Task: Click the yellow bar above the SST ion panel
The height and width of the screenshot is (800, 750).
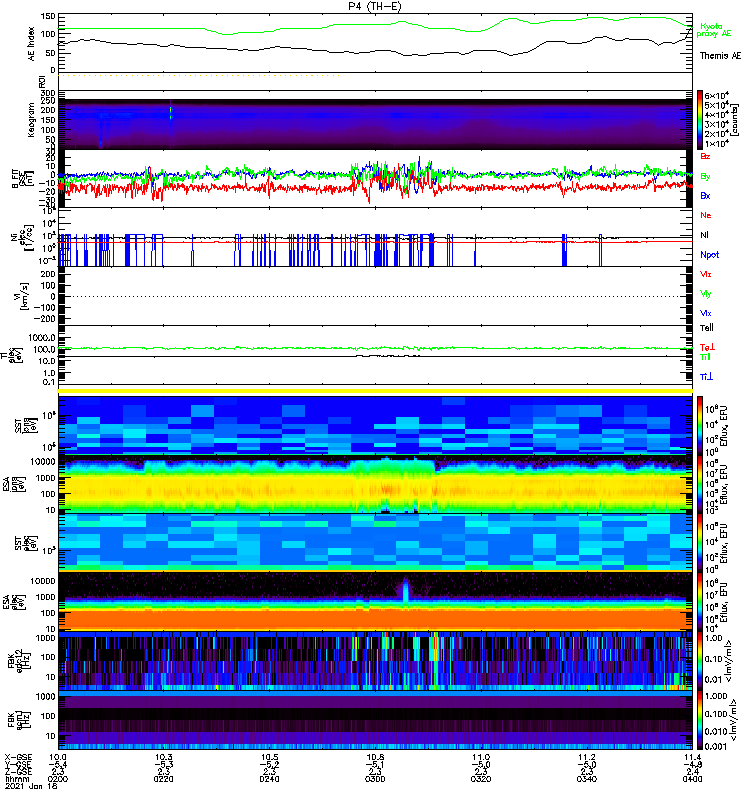Action: coord(375,391)
